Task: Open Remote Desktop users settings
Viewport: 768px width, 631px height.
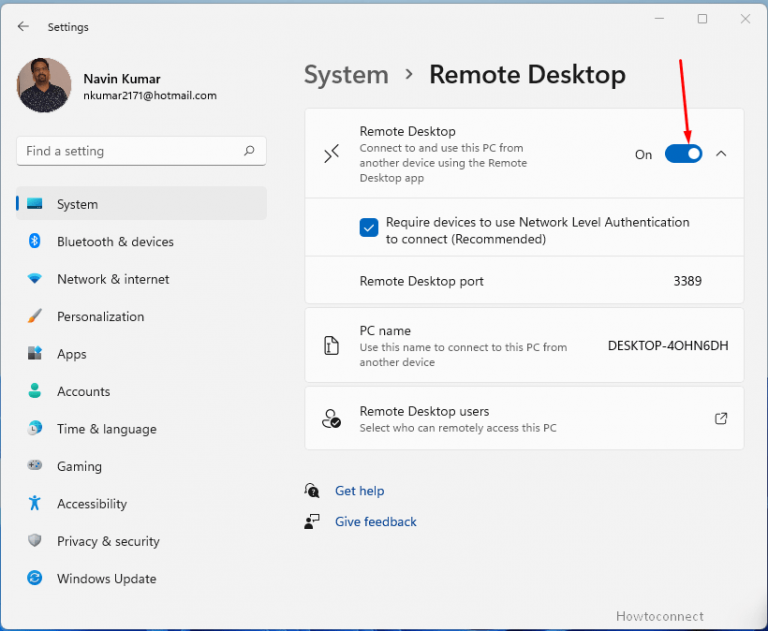Action: [x=524, y=418]
